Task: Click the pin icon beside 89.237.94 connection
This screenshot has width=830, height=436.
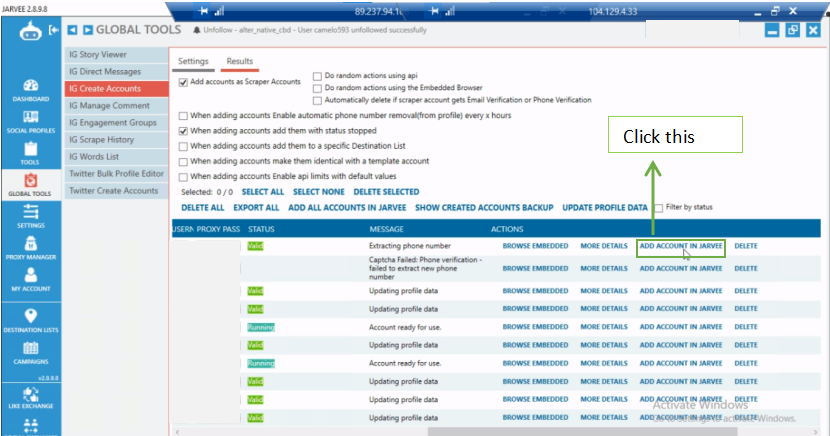Action: pyautogui.click(x=203, y=11)
